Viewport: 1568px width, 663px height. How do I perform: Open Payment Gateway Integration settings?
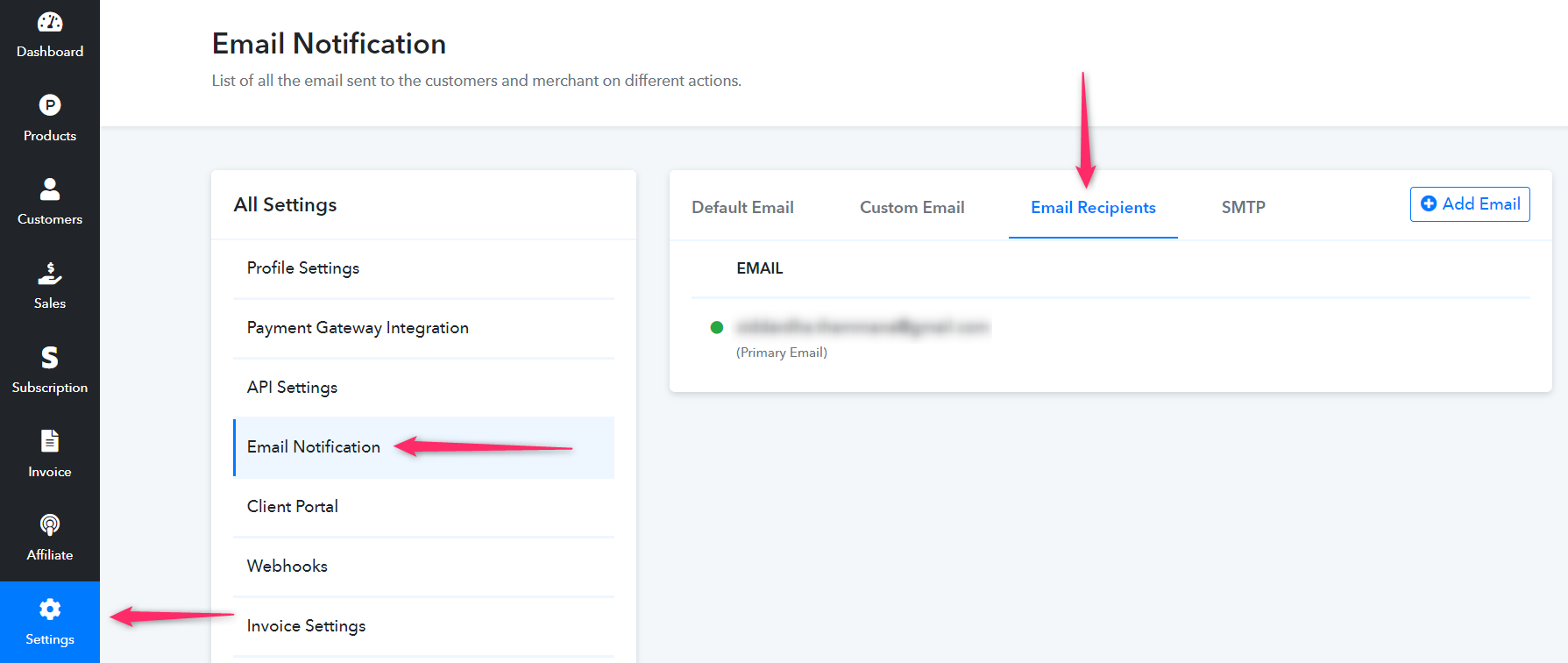[358, 328]
